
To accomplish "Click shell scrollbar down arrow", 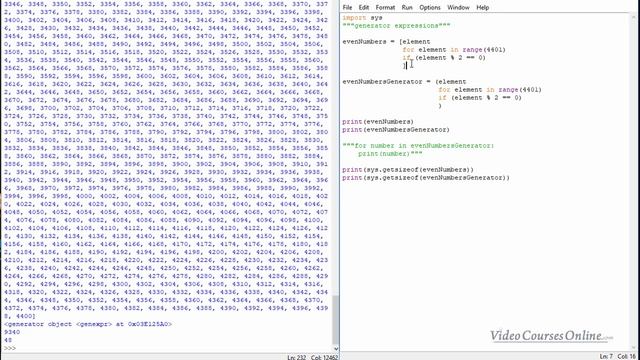I will (x=336, y=349).
